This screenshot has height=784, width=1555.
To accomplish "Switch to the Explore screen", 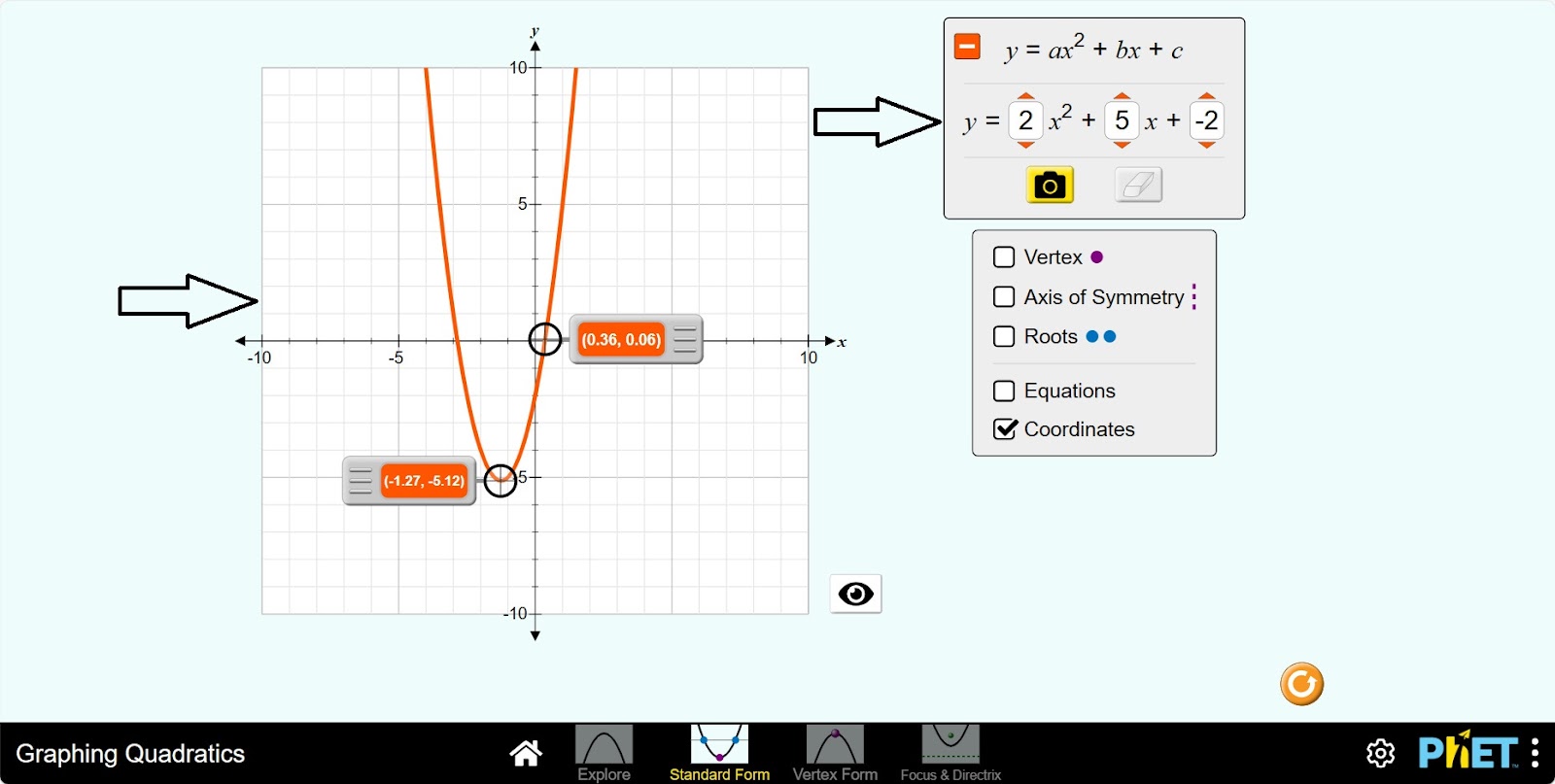I will (x=604, y=753).
